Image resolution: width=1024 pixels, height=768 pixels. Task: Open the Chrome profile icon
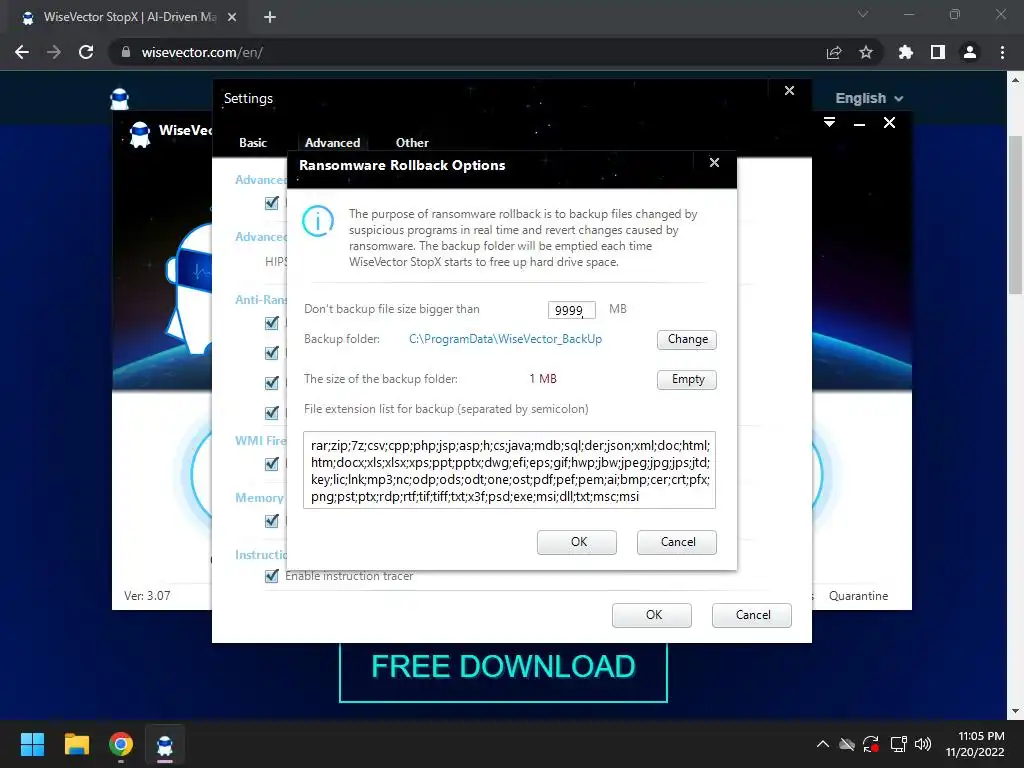970,52
